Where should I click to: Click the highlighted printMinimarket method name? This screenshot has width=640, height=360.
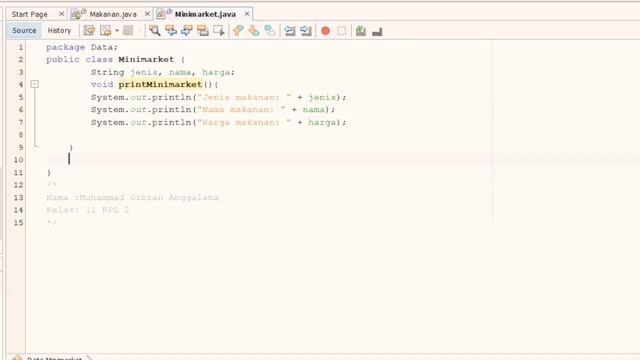160,84
